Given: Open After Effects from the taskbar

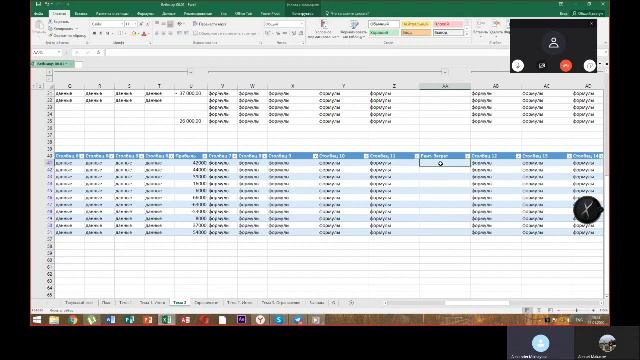Looking at the screenshot, I should coord(241,320).
